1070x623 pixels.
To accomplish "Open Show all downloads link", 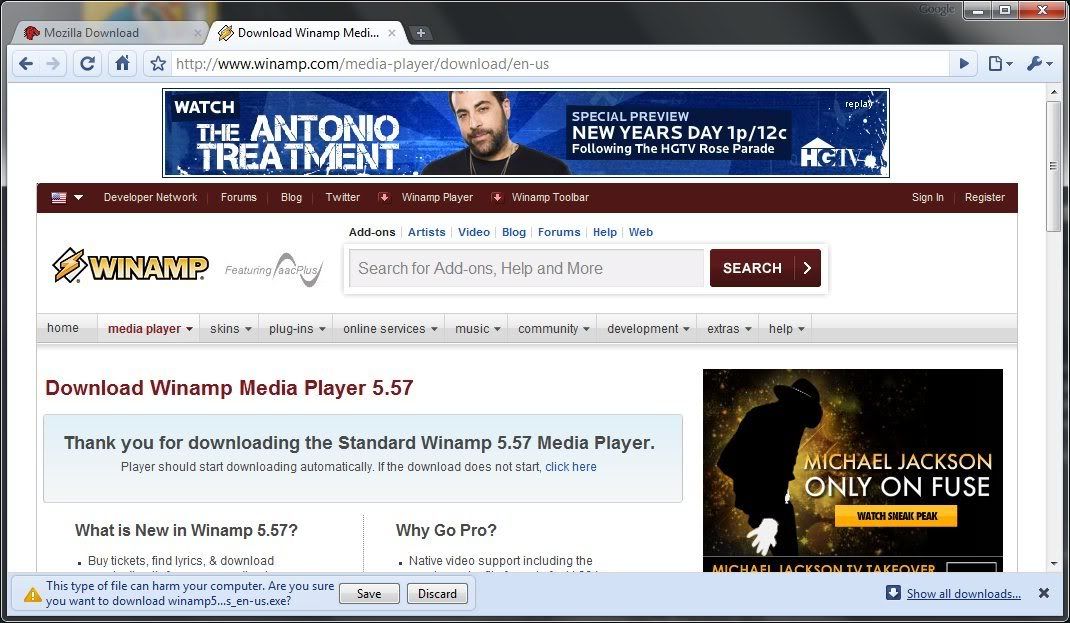I will click(x=964, y=594).
